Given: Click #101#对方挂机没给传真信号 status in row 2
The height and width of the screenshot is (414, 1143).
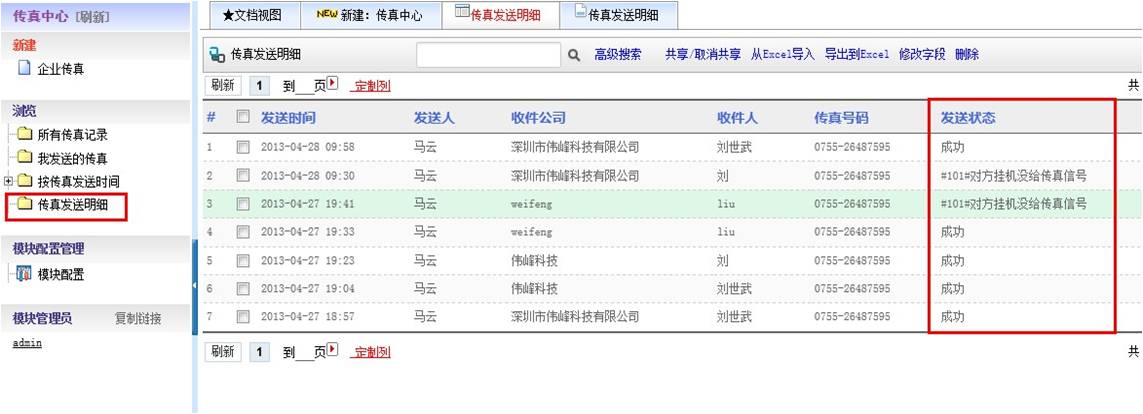Looking at the screenshot, I should pos(1013,176).
